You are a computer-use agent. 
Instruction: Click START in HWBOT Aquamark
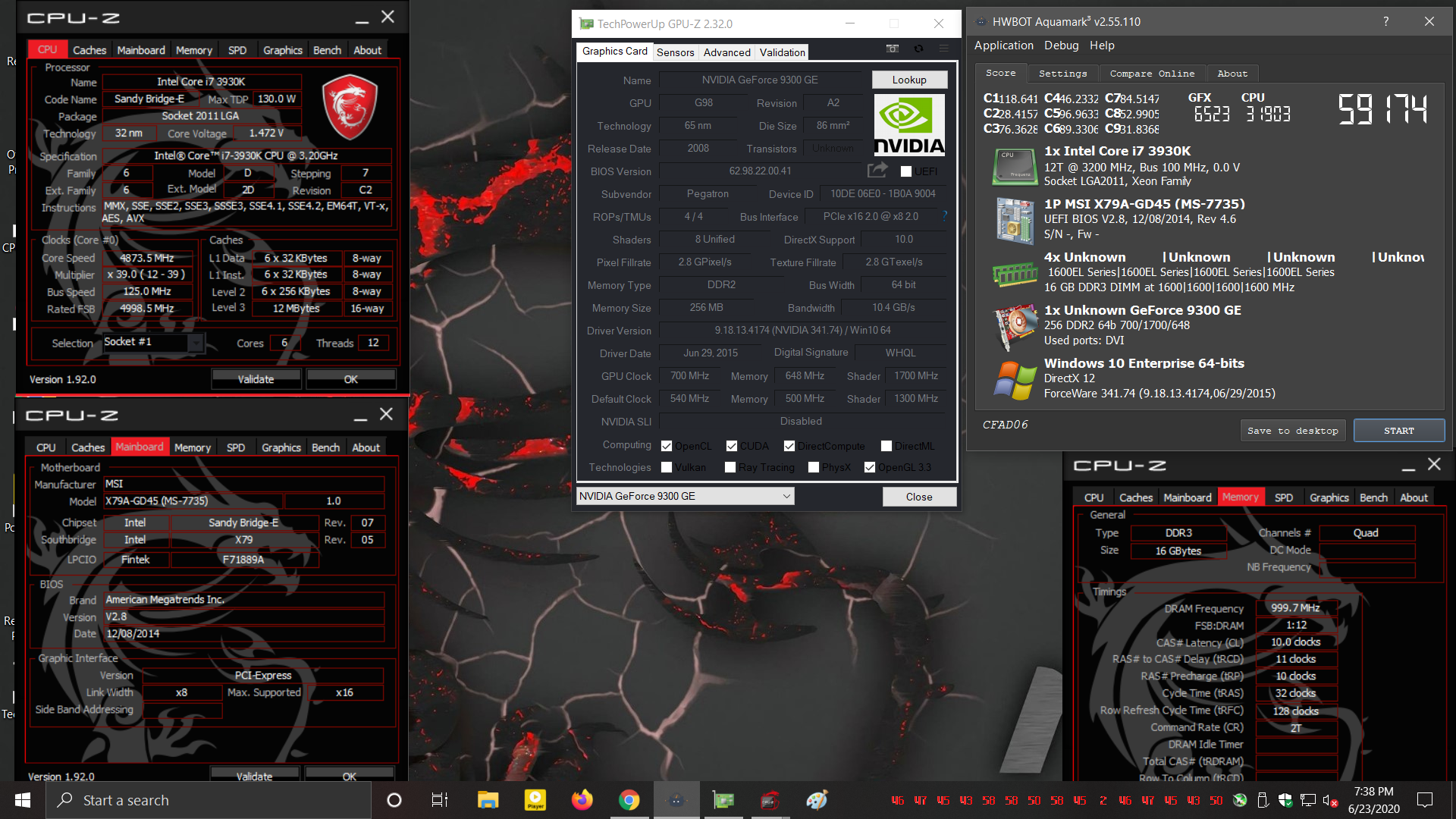[x=1398, y=431]
